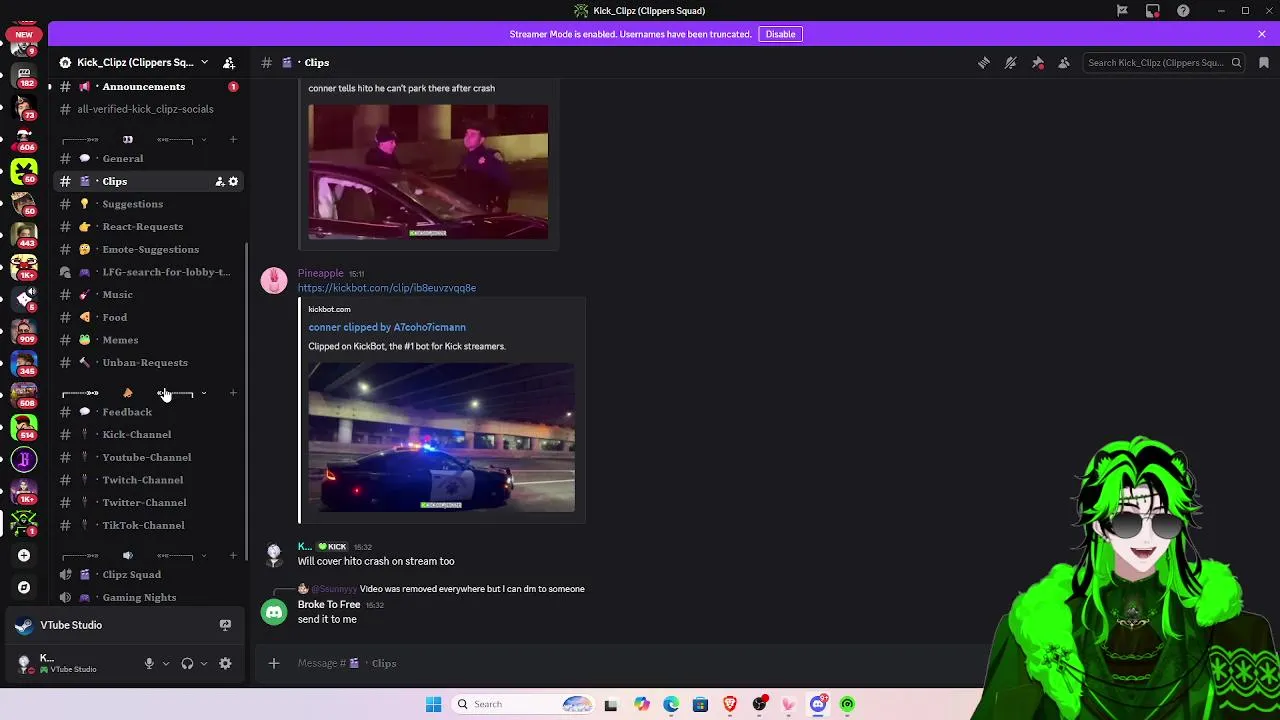This screenshot has width=1280, height=720.
Task: Join the Clipz Squad voice channel
Action: [147, 575]
